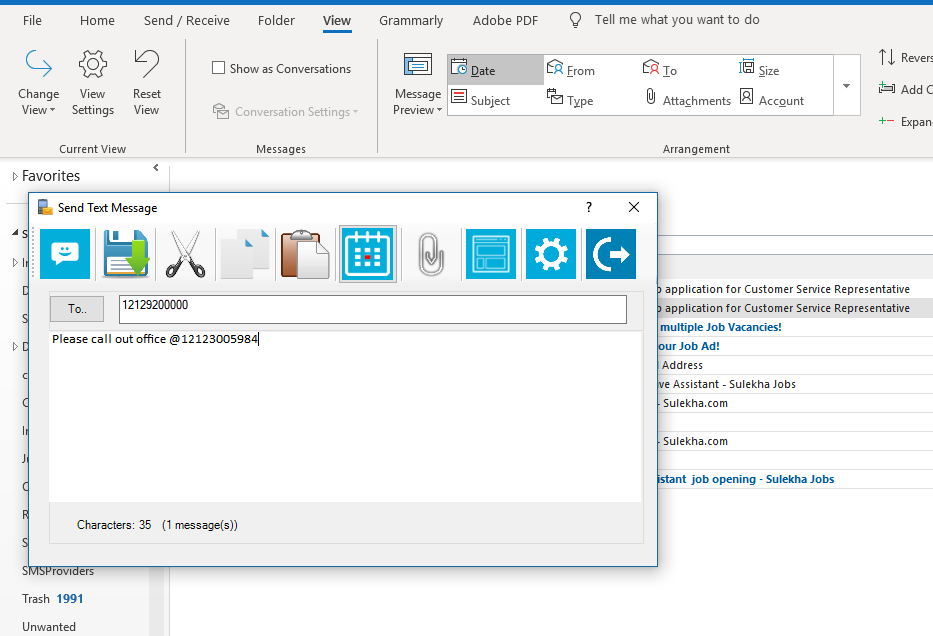Click the Reverse Sort arrows icon

[887, 57]
